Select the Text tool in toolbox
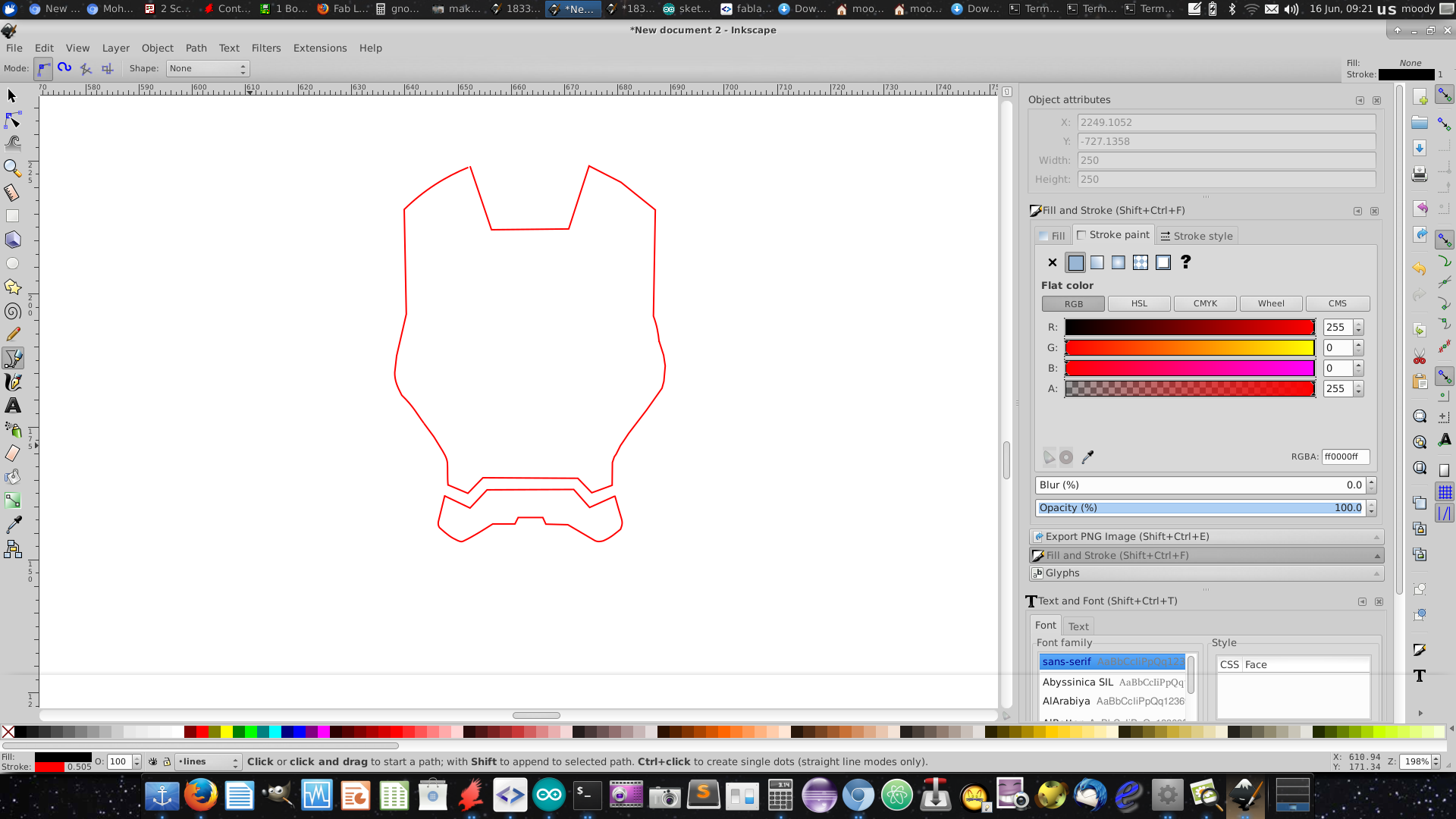This screenshot has width=1456, height=819. 12,406
